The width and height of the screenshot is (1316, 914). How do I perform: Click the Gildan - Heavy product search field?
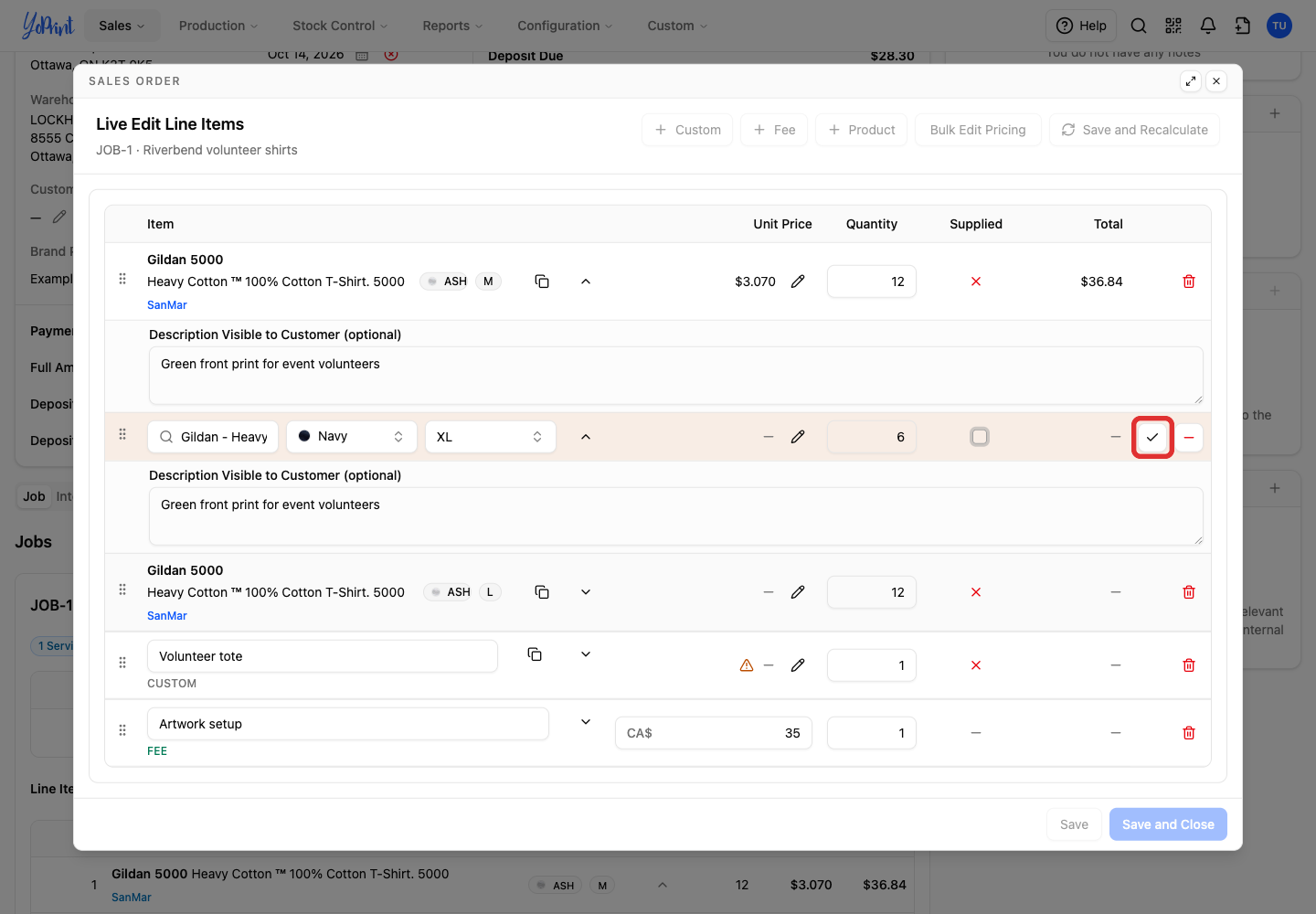point(213,437)
